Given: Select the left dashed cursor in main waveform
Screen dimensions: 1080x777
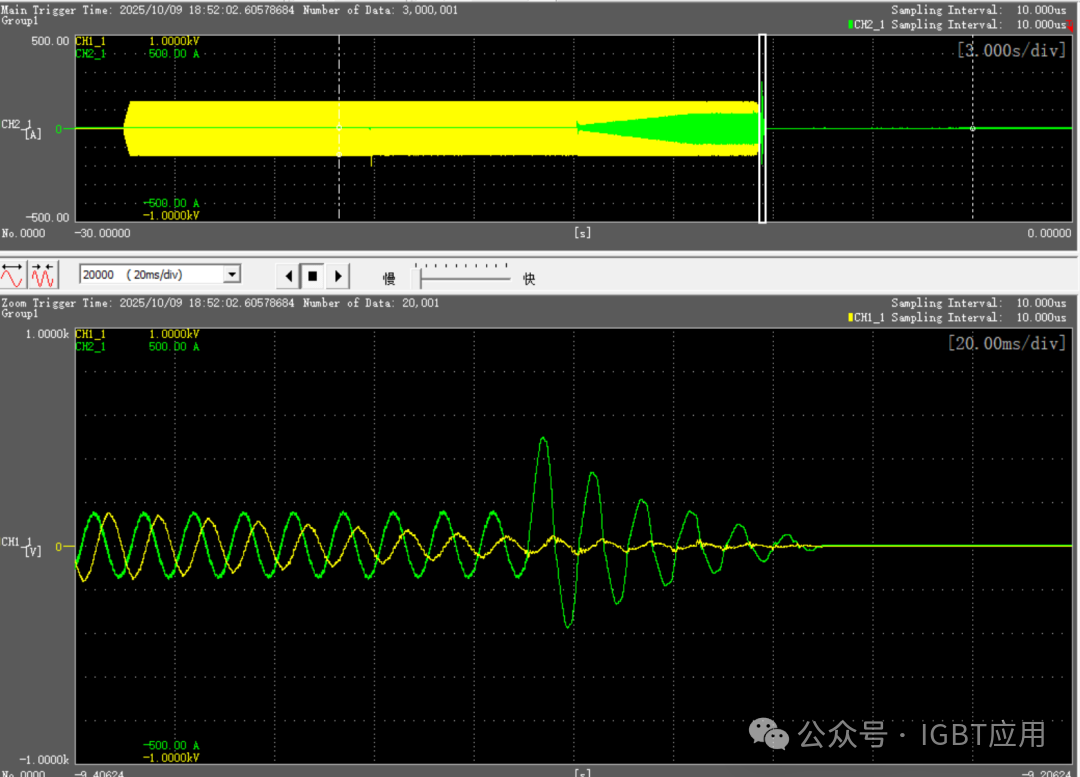Looking at the screenshot, I should (x=339, y=128).
